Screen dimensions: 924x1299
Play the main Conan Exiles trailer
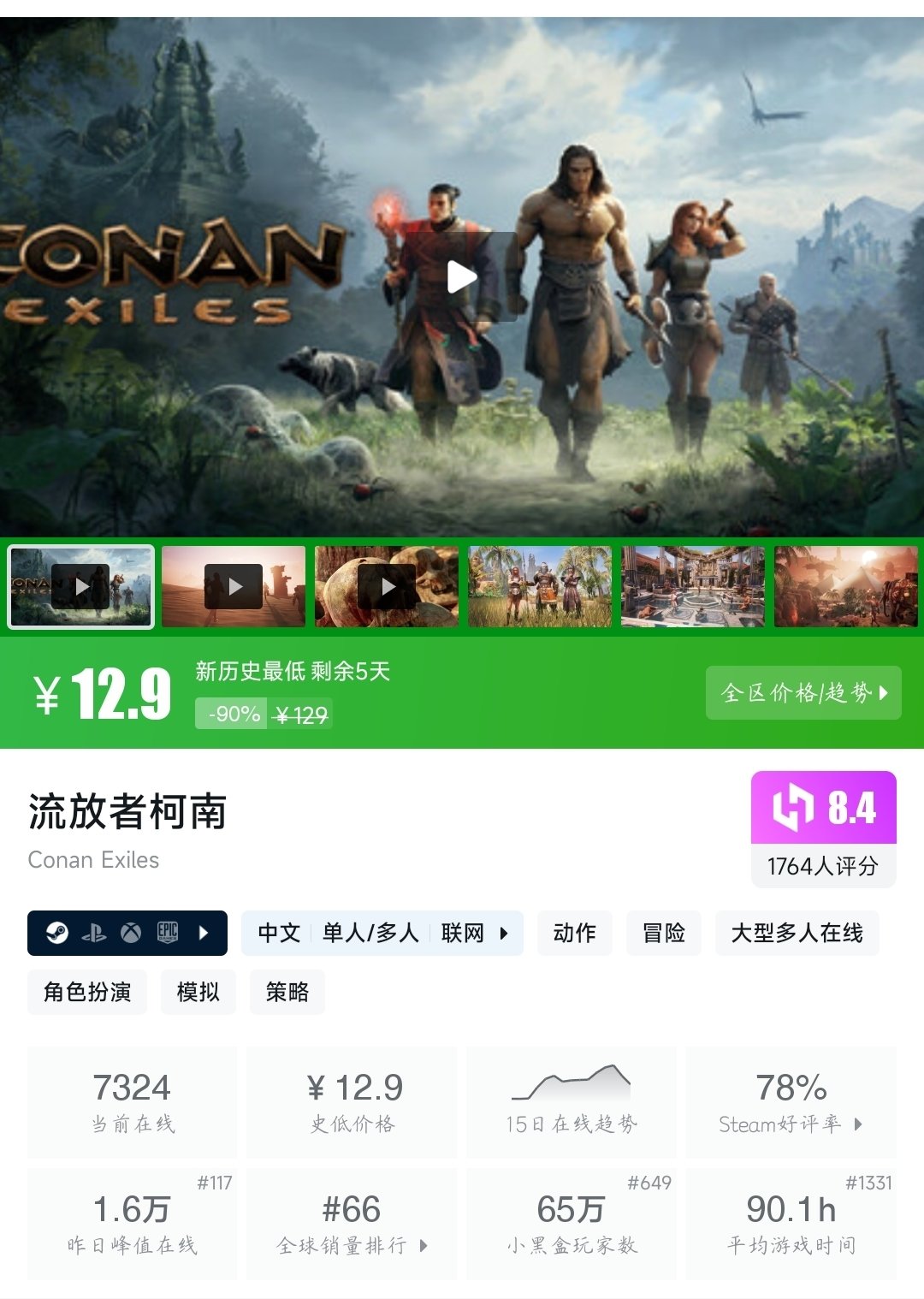[462, 276]
